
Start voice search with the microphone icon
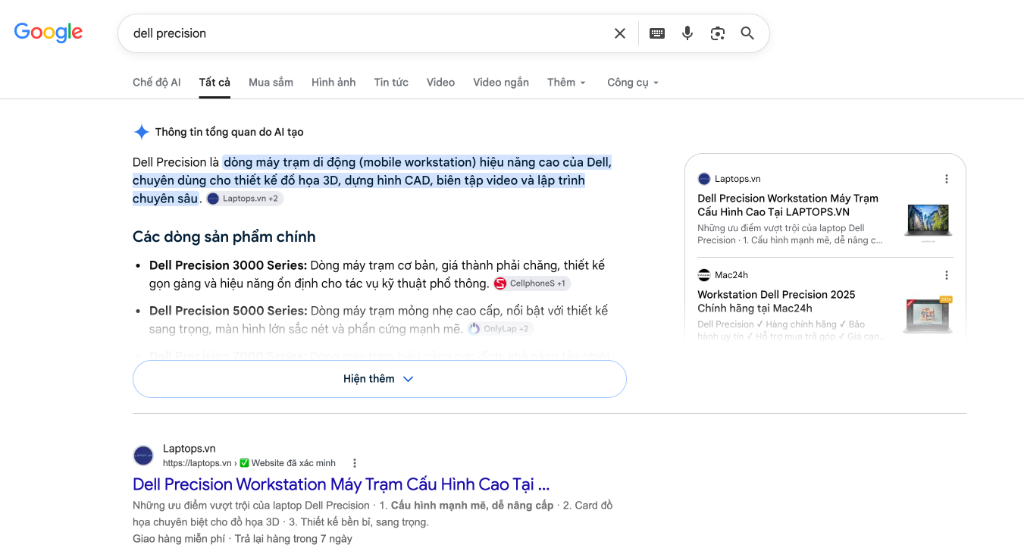687,33
